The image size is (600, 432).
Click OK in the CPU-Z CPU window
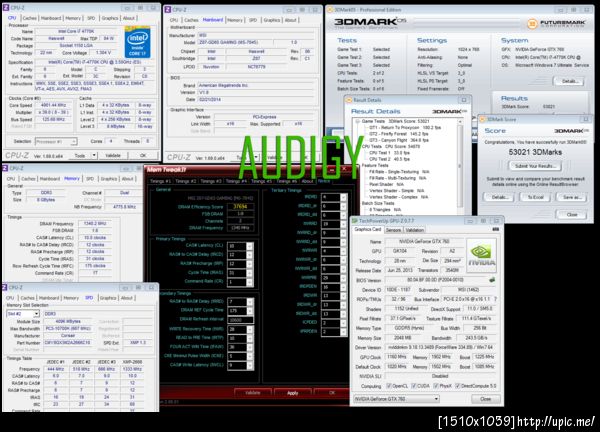coord(143,155)
